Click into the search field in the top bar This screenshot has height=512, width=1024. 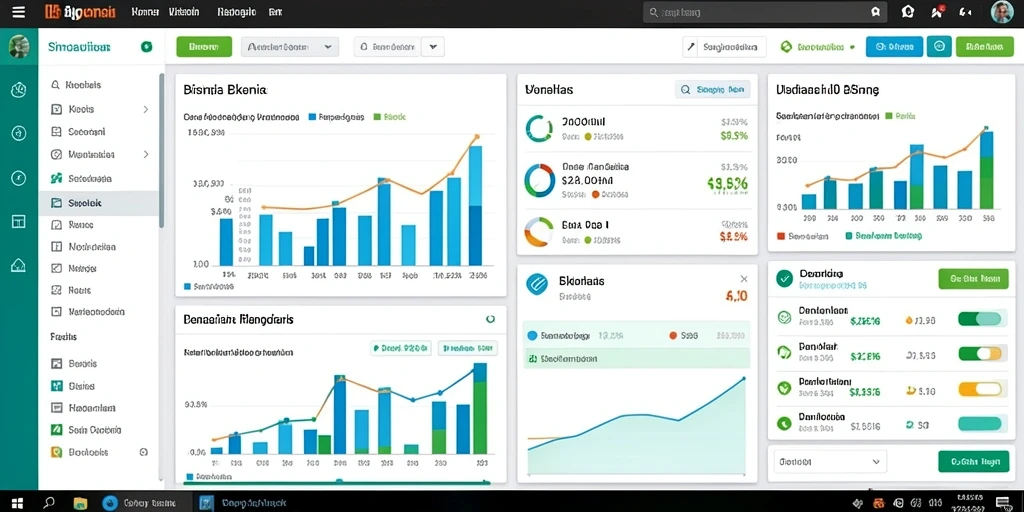point(765,12)
